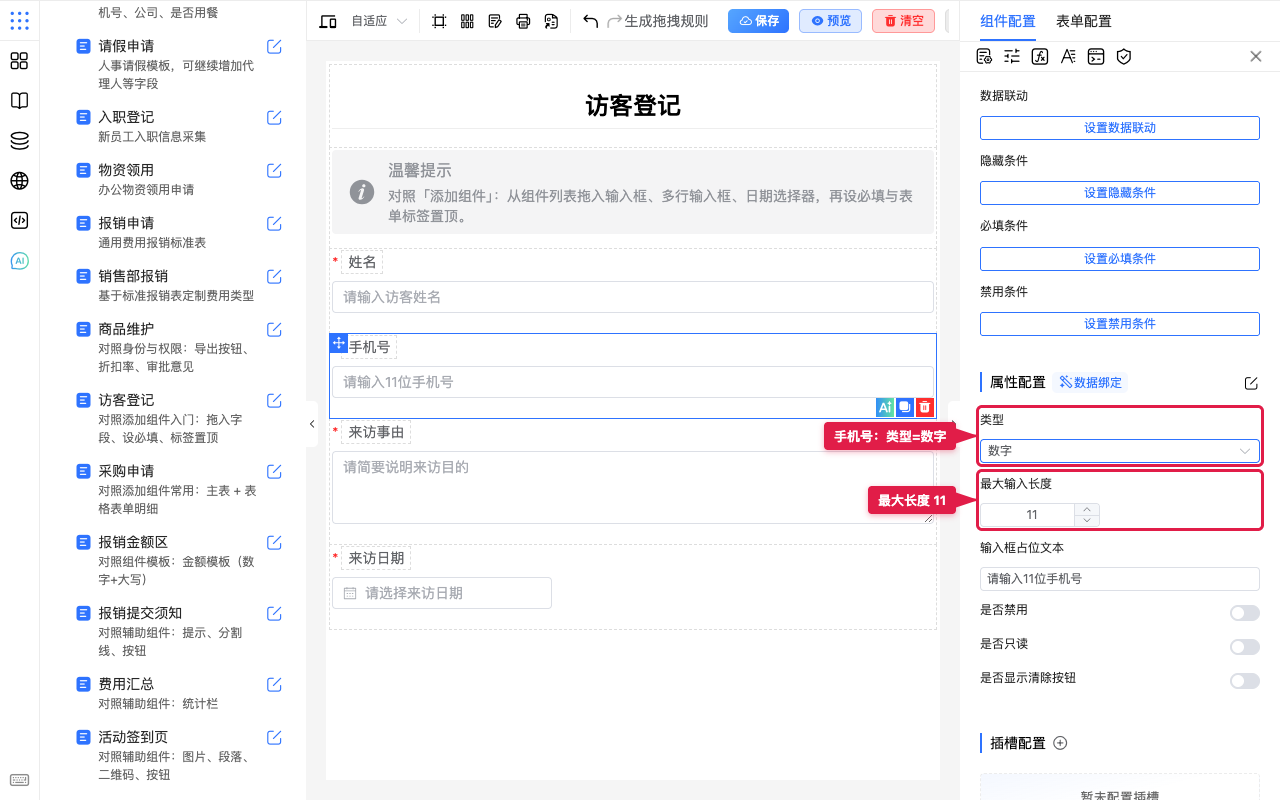Image resolution: width=1280 pixels, height=800 pixels.
Task: Edit the 访客登记 template
Action: tap(274, 400)
